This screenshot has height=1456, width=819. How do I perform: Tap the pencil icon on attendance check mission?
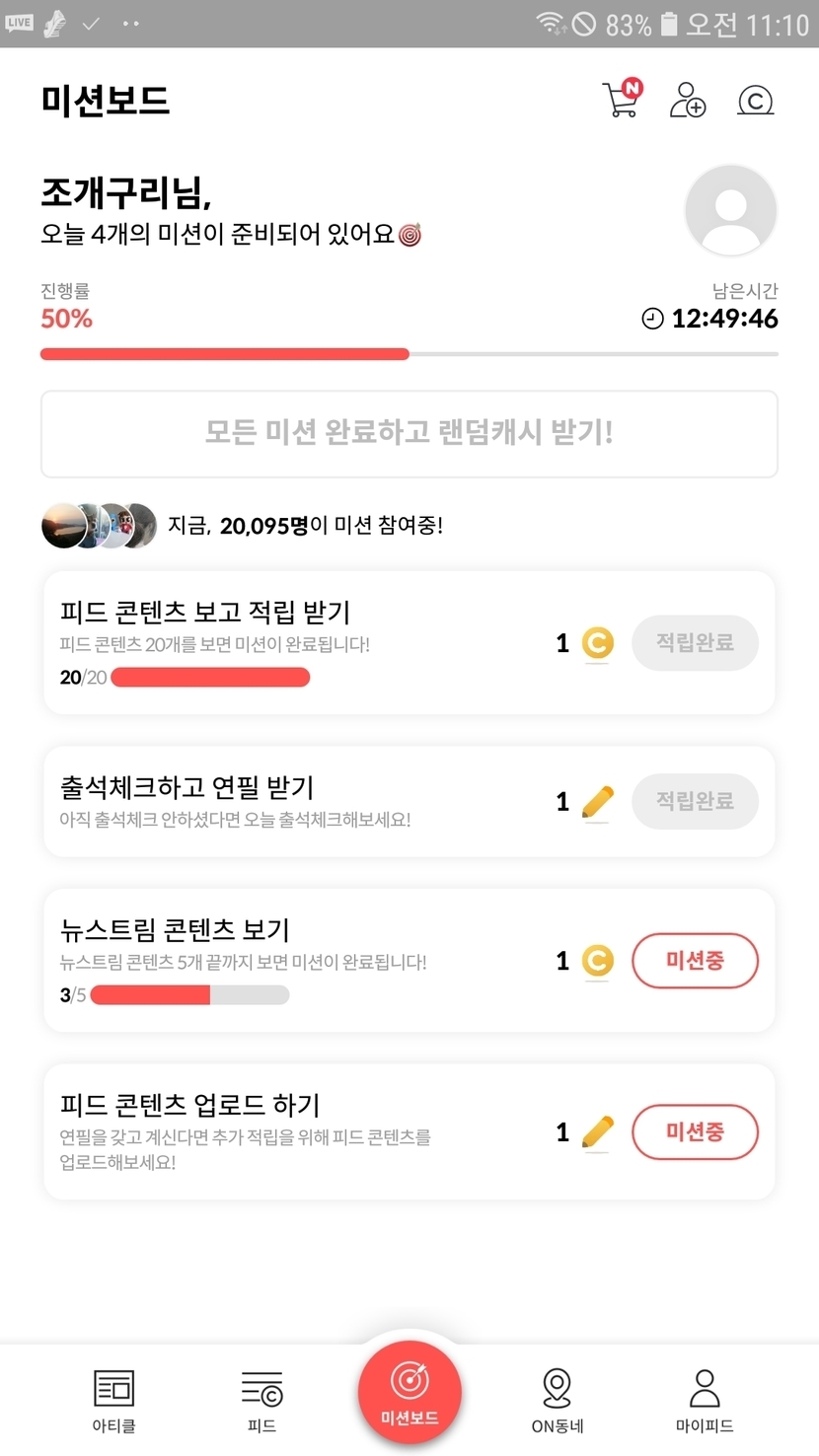click(x=597, y=802)
